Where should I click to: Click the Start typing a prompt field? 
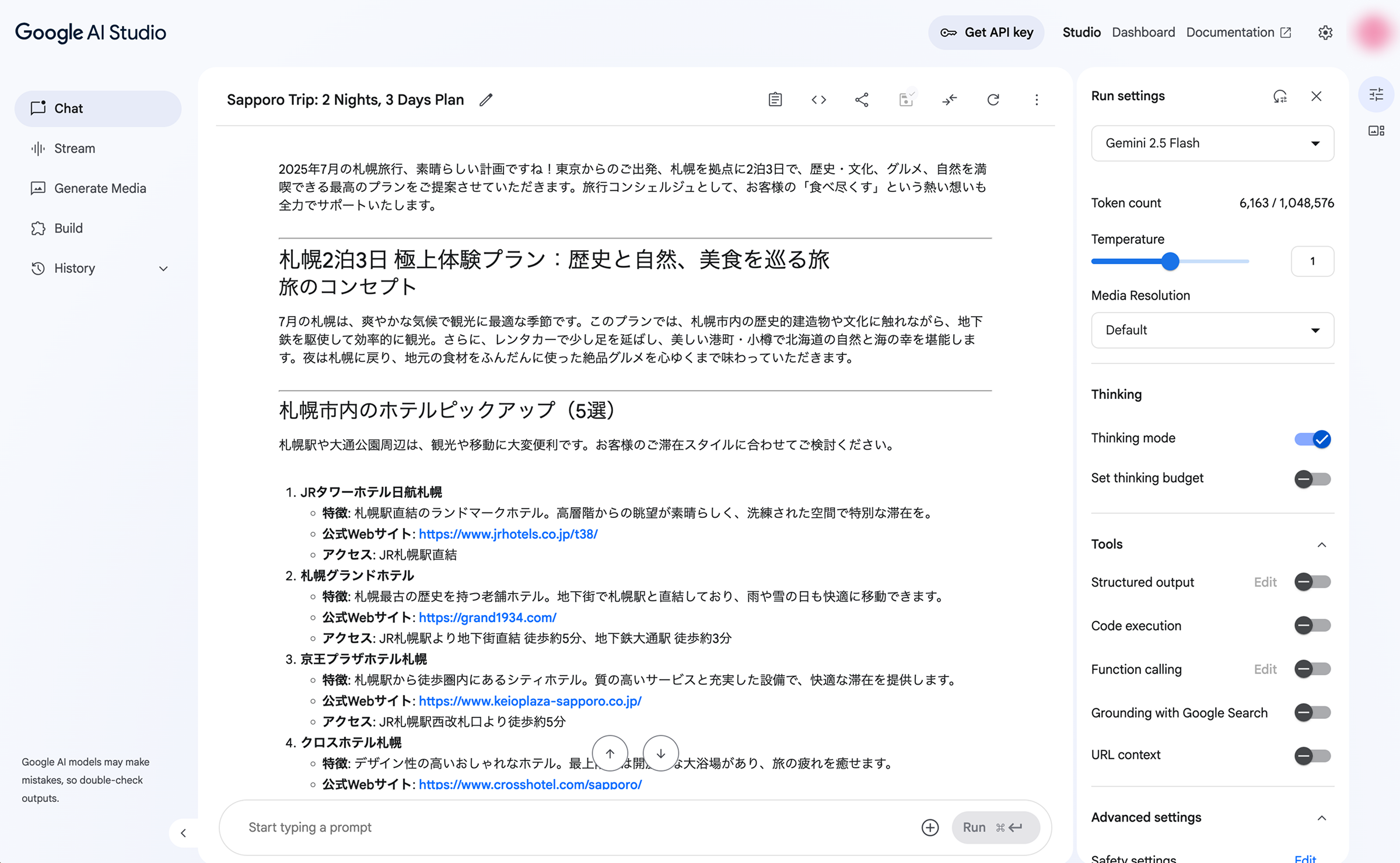577,827
